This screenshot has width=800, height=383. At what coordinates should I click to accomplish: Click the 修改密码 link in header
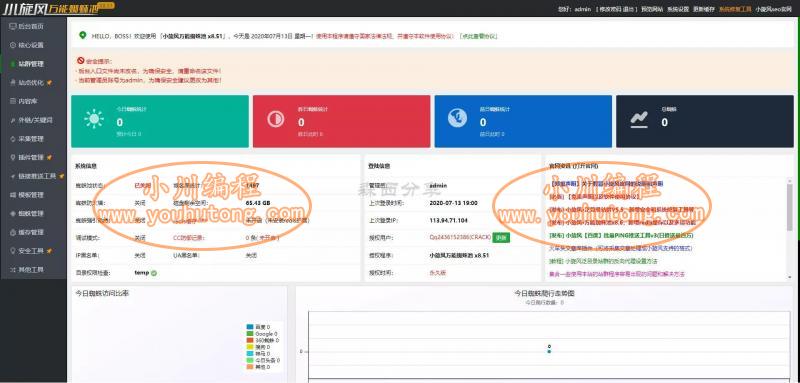point(611,9)
